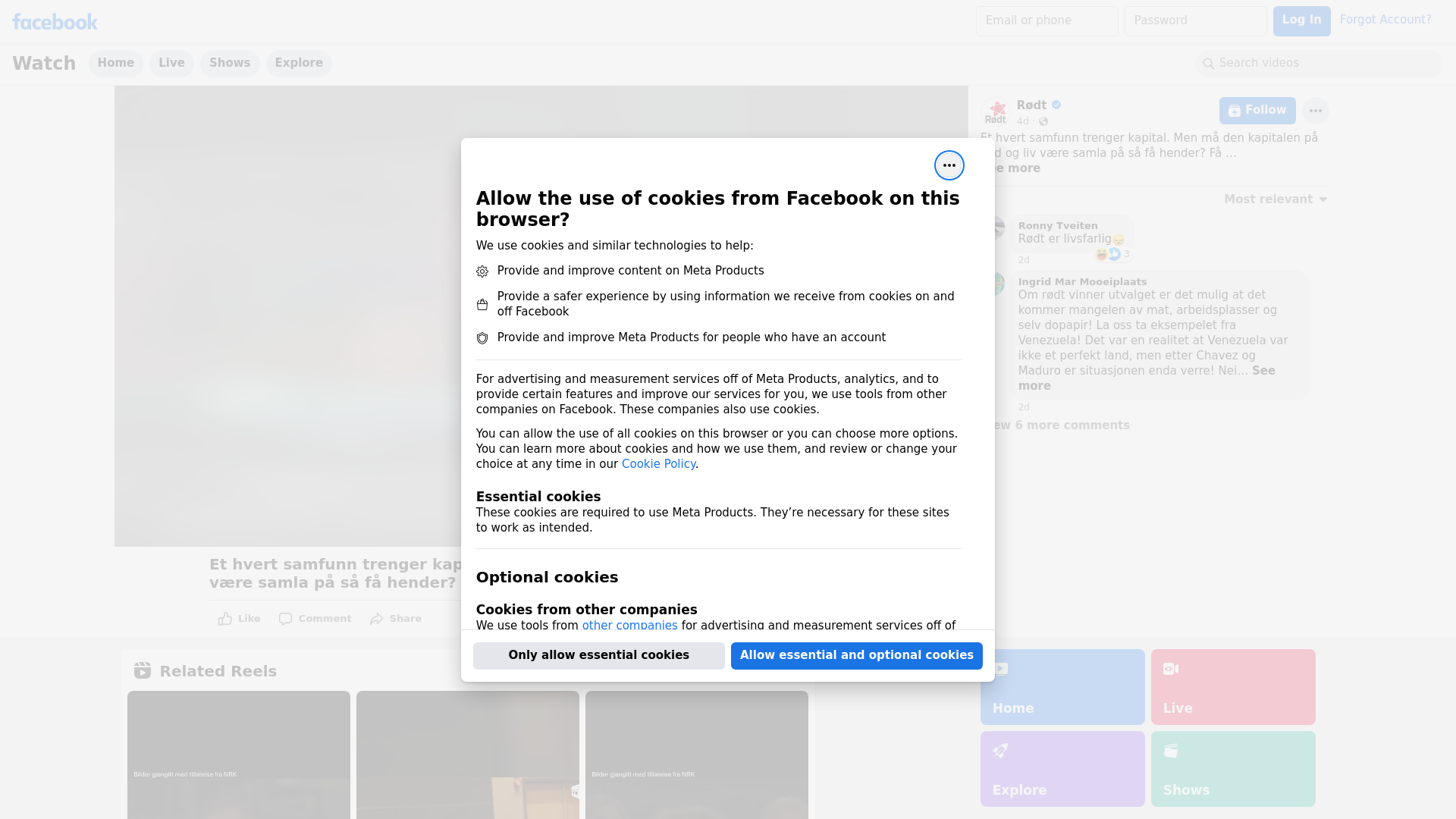
Task: Click the Email or phone field
Action: pos(1046,20)
